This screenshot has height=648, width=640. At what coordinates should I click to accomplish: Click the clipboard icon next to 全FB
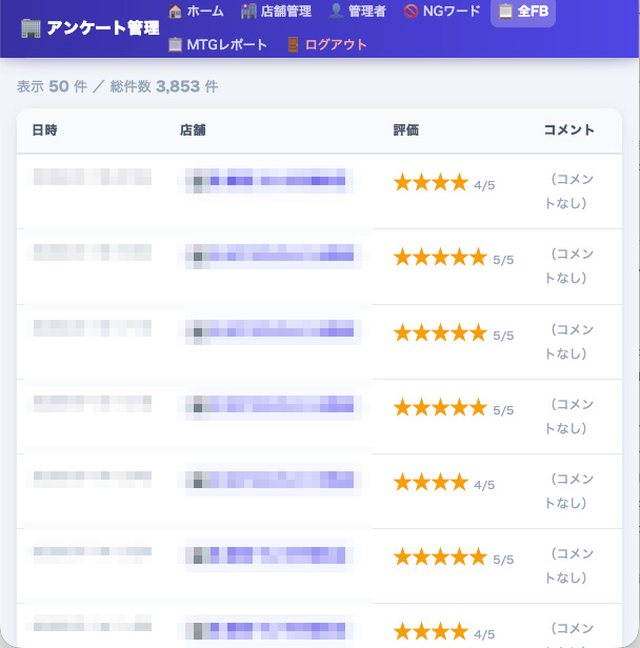505,11
